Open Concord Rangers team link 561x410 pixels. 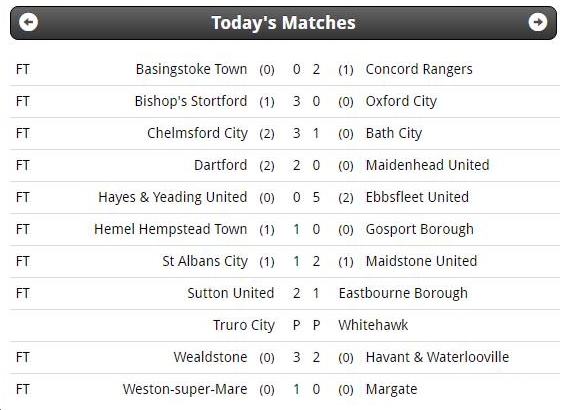pos(419,69)
